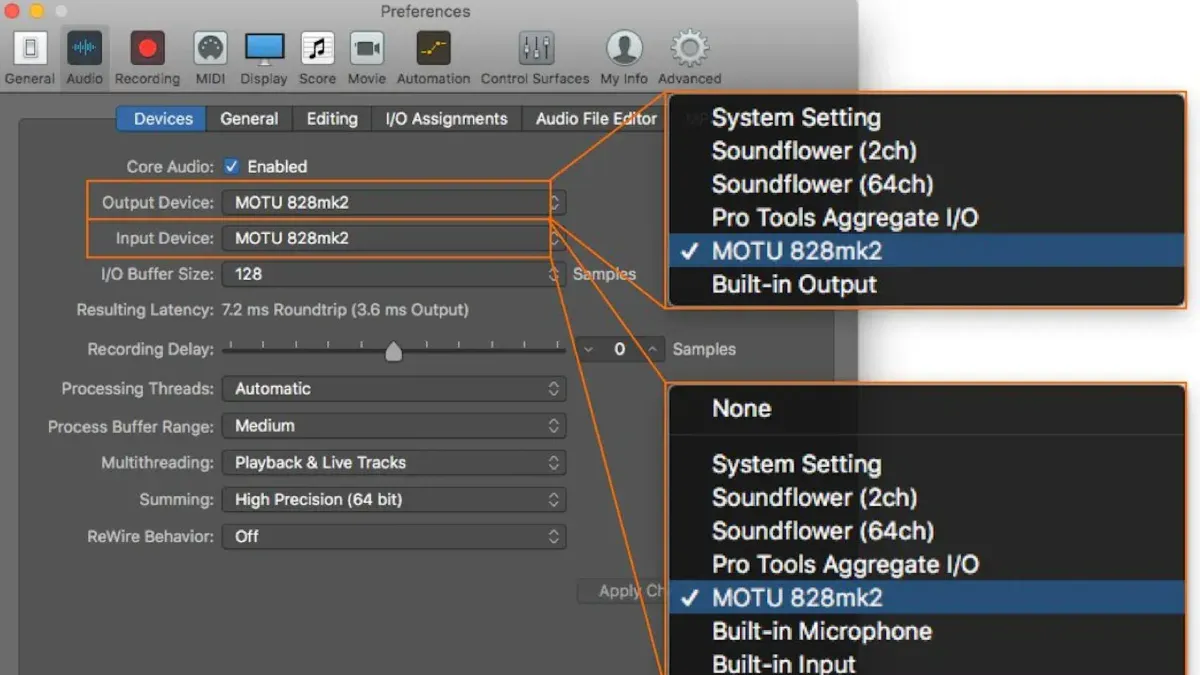Open the ReWire Behavior dropdown
Viewport: 1200px width, 675px height.
coord(394,536)
